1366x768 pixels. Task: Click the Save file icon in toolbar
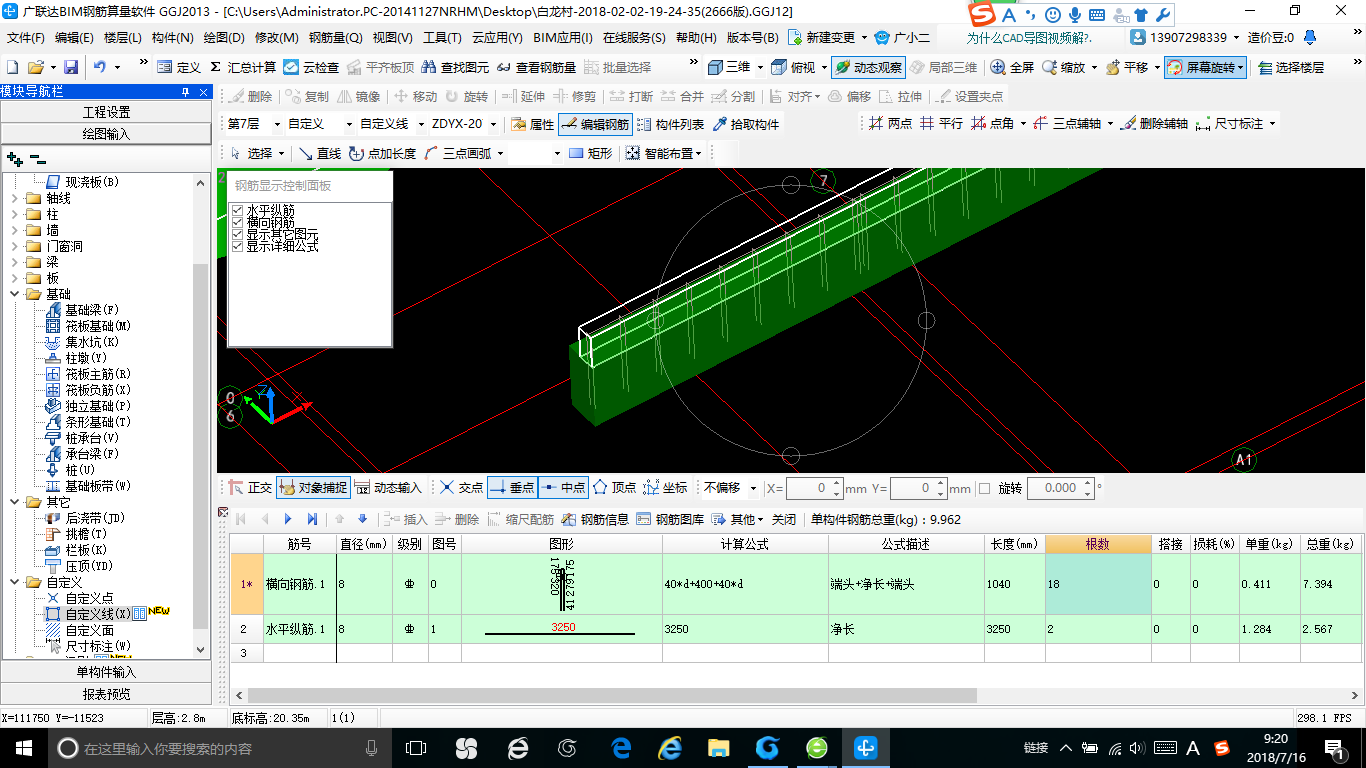coord(71,67)
